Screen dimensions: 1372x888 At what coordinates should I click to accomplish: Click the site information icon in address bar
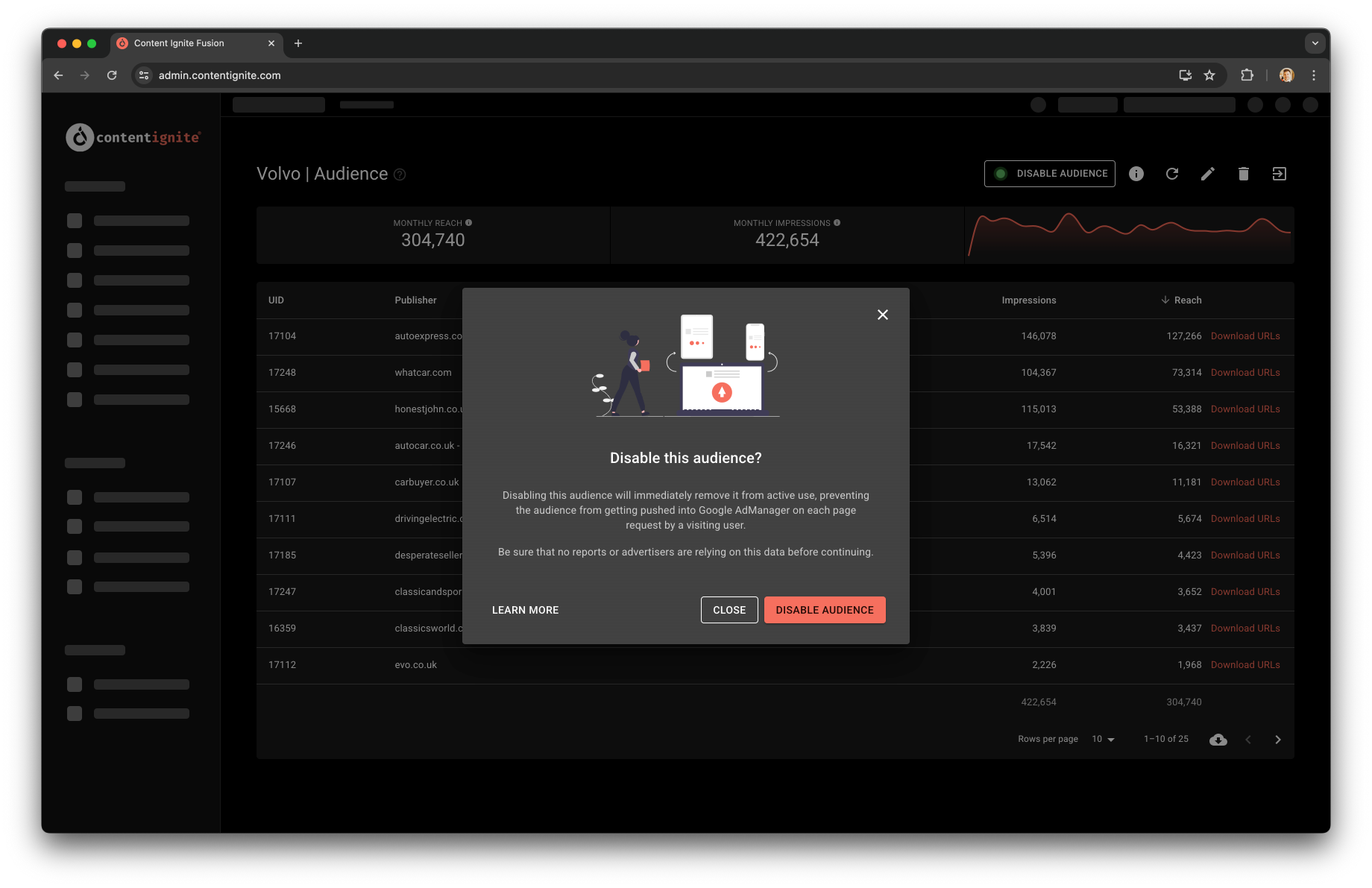click(144, 75)
